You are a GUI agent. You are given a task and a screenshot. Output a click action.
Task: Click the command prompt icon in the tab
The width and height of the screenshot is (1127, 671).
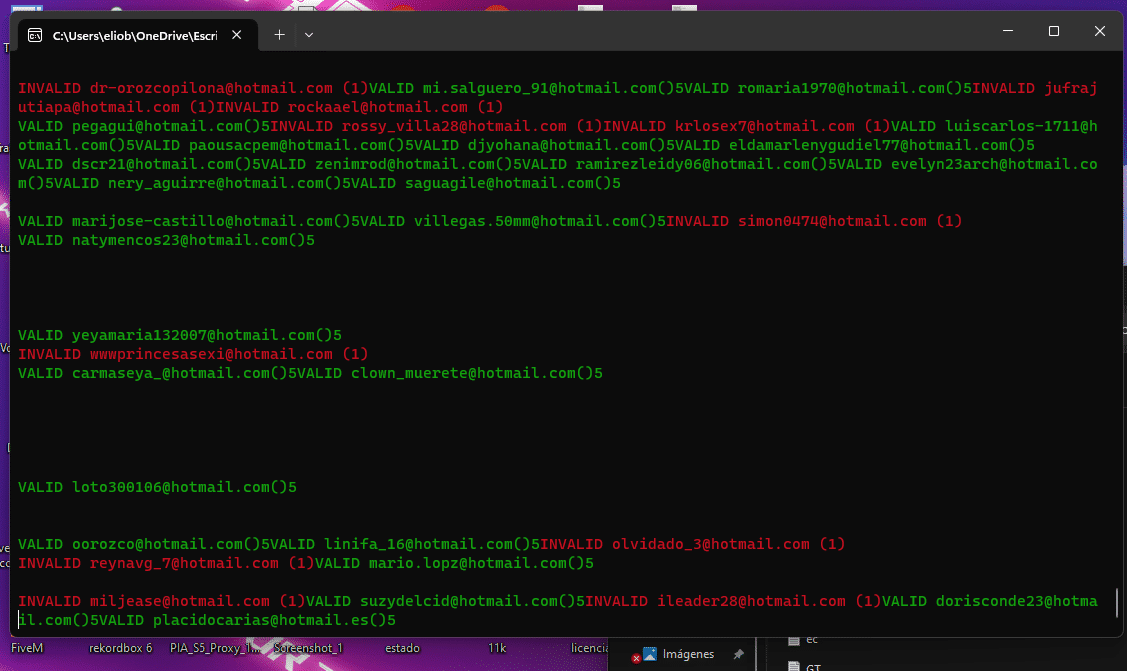(x=35, y=35)
